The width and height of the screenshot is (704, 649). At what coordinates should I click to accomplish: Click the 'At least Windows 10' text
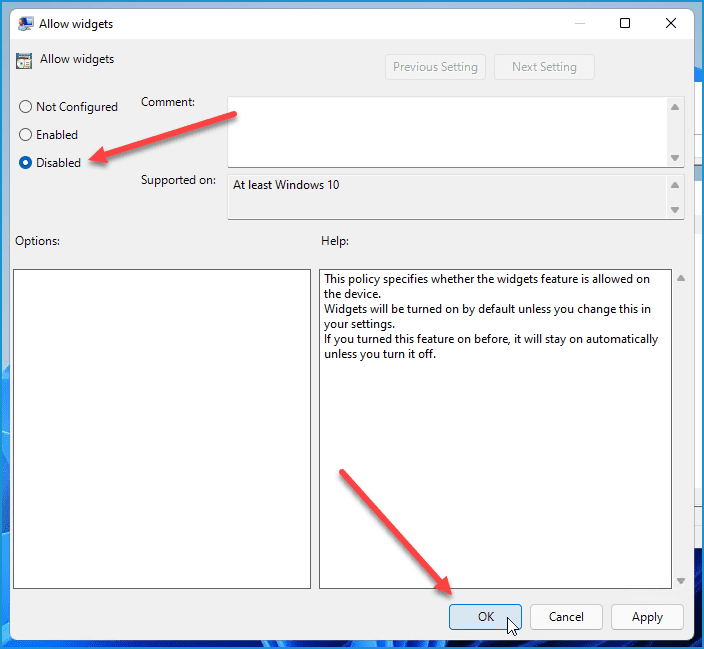click(286, 185)
